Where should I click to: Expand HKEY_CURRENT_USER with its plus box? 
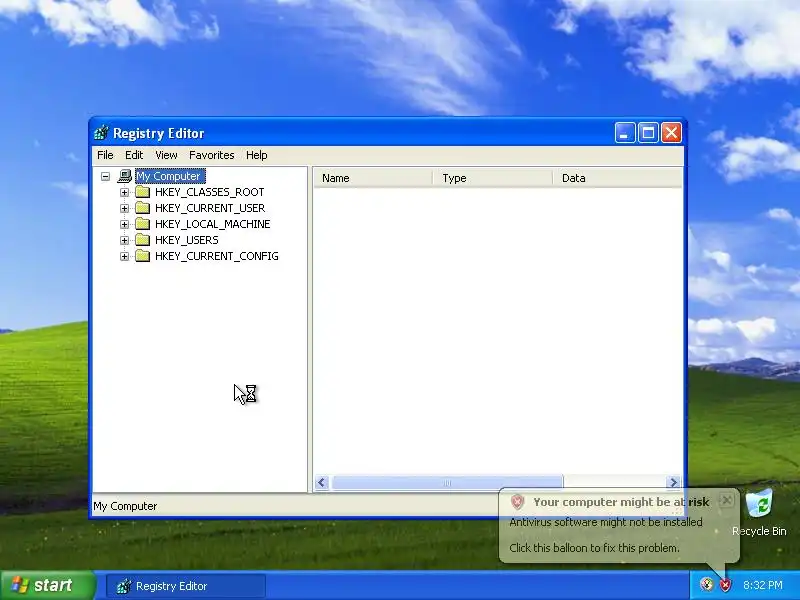click(124, 208)
